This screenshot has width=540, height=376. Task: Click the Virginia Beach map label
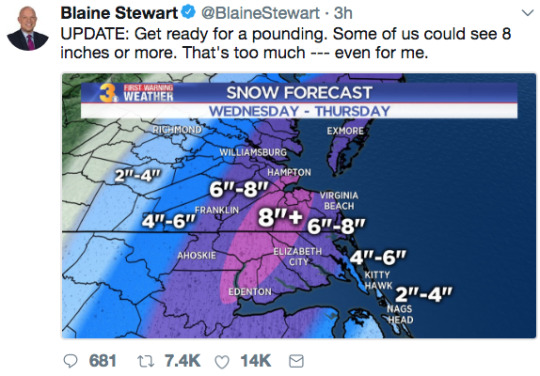pyautogui.click(x=339, y=201)
